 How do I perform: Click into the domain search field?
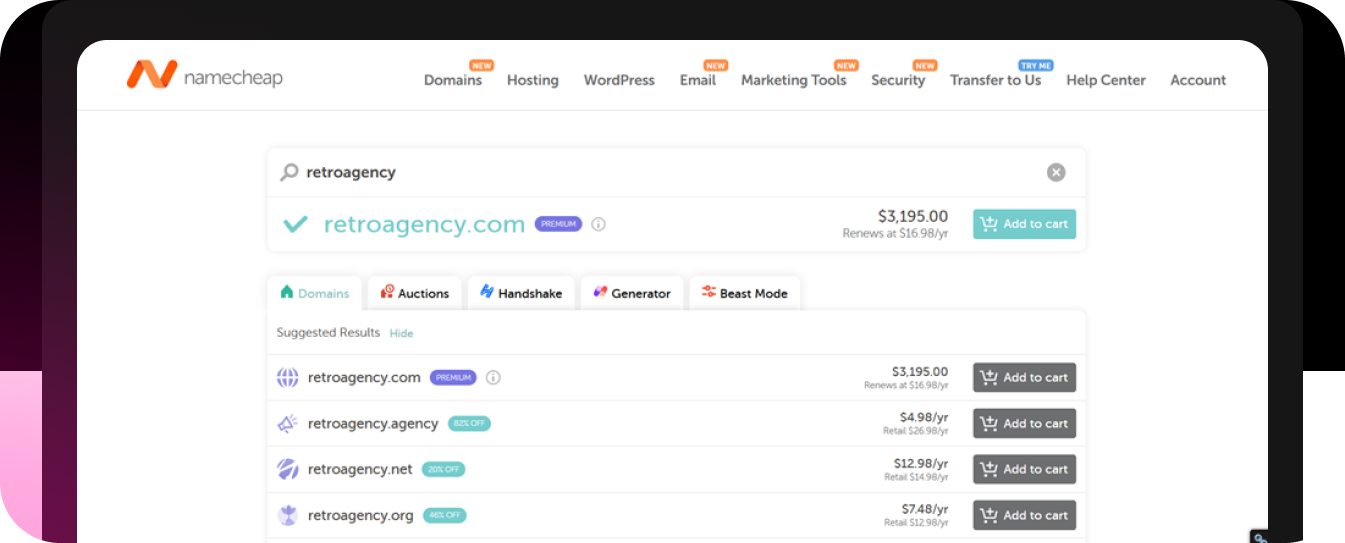point(675,172)
